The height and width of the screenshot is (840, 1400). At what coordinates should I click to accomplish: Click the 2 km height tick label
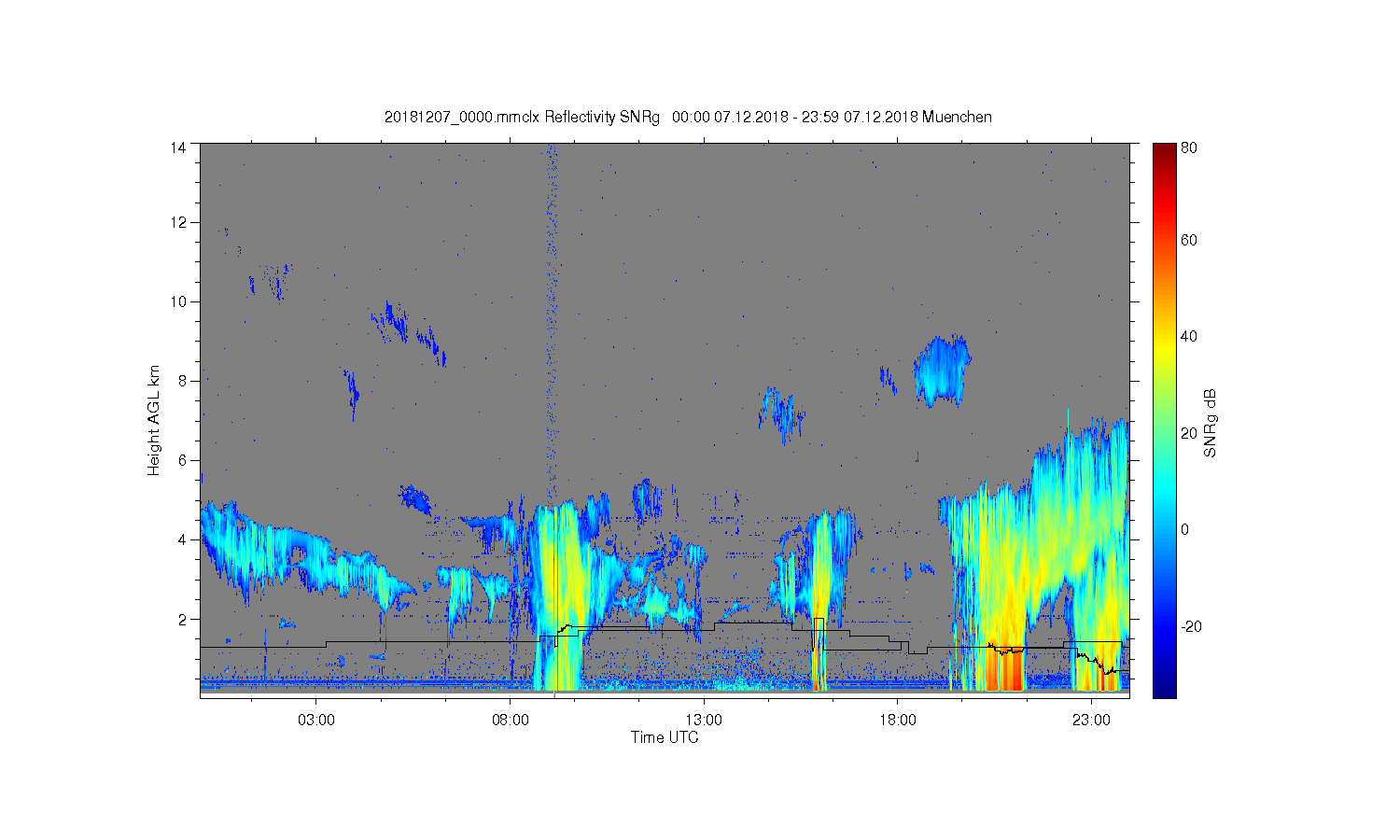(182, 619)
